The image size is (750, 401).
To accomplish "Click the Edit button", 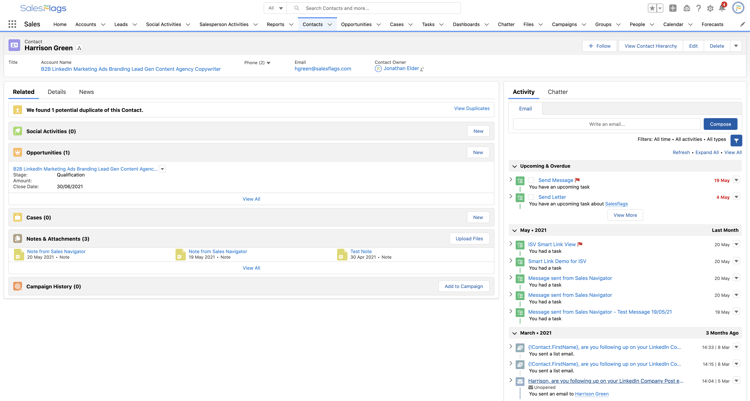I will [693, 46].
